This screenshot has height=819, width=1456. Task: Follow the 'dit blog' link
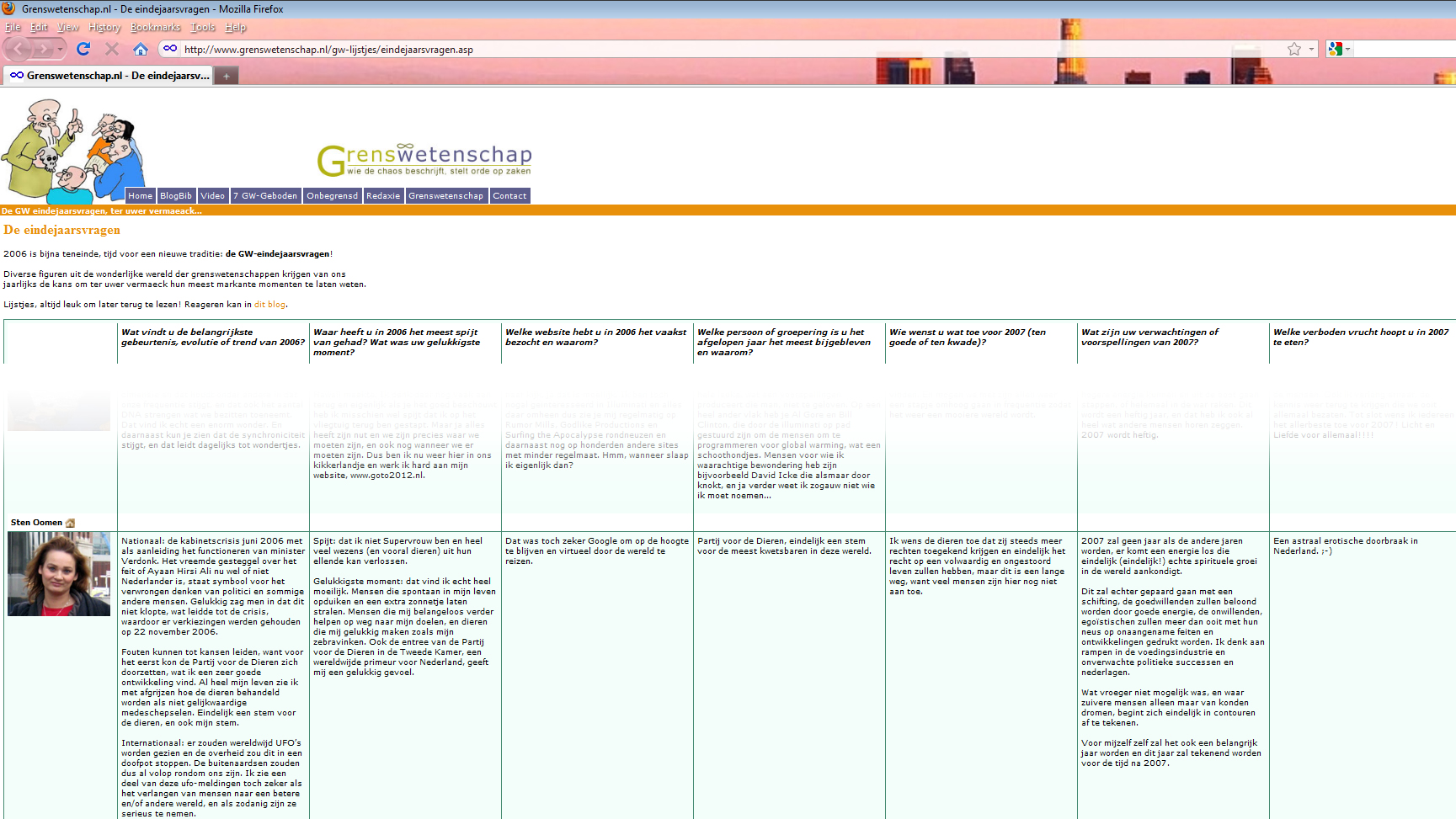click(x=269, y=305)
